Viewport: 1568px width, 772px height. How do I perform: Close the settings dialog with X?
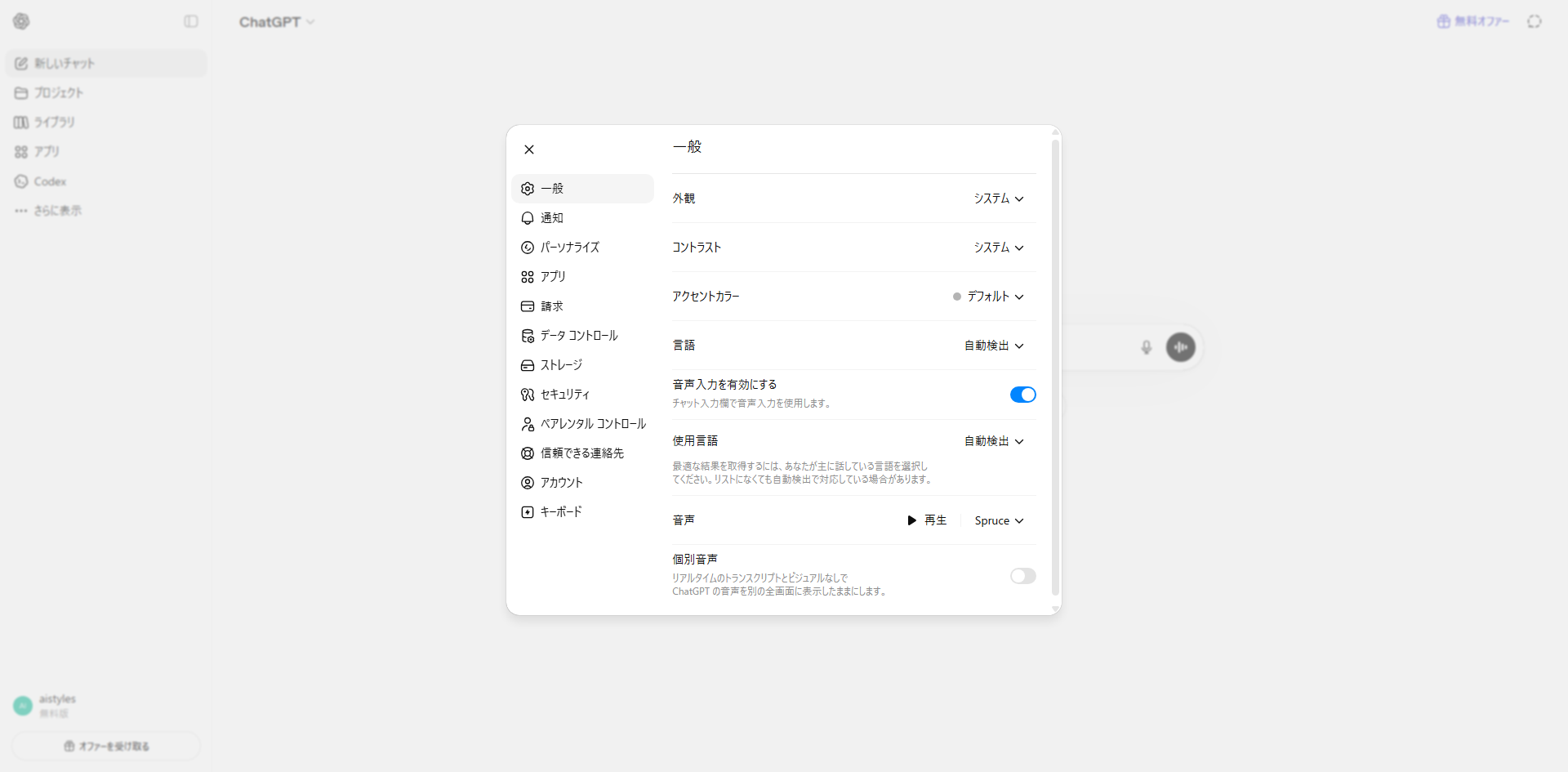click(x=529, y=149)
